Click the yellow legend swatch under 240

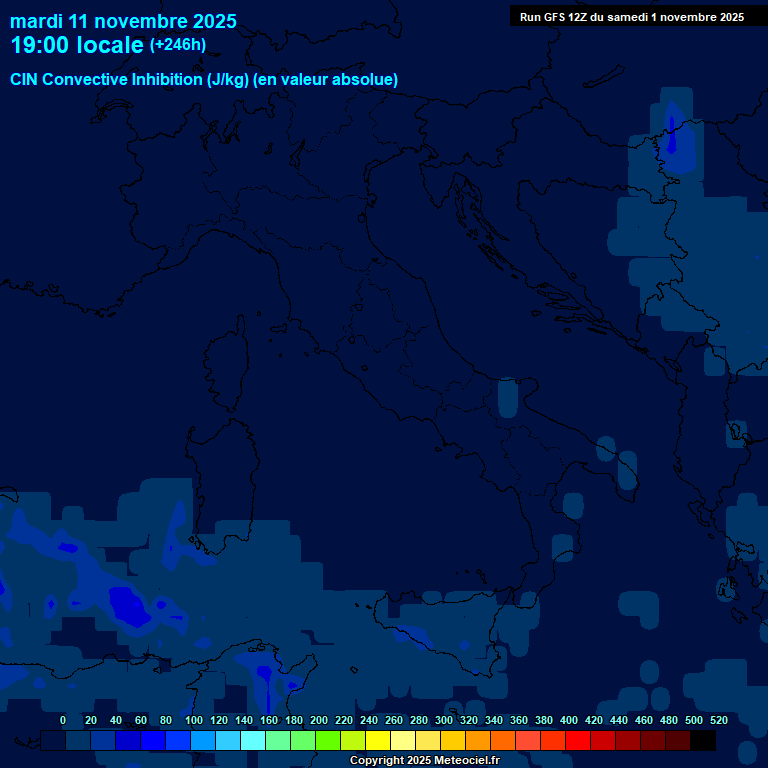[353, 741]
